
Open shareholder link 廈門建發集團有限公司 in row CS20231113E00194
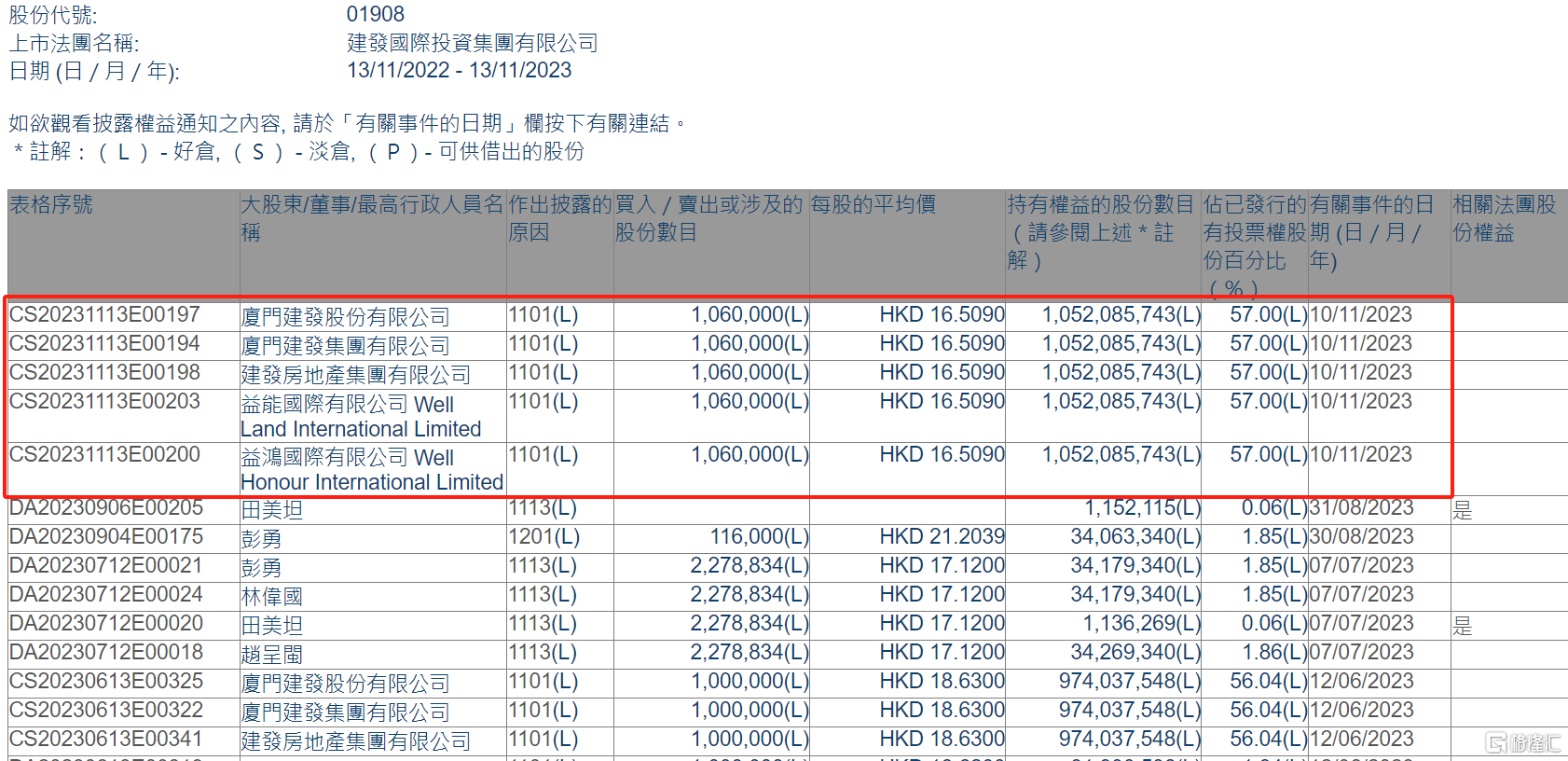click(345, 346)
